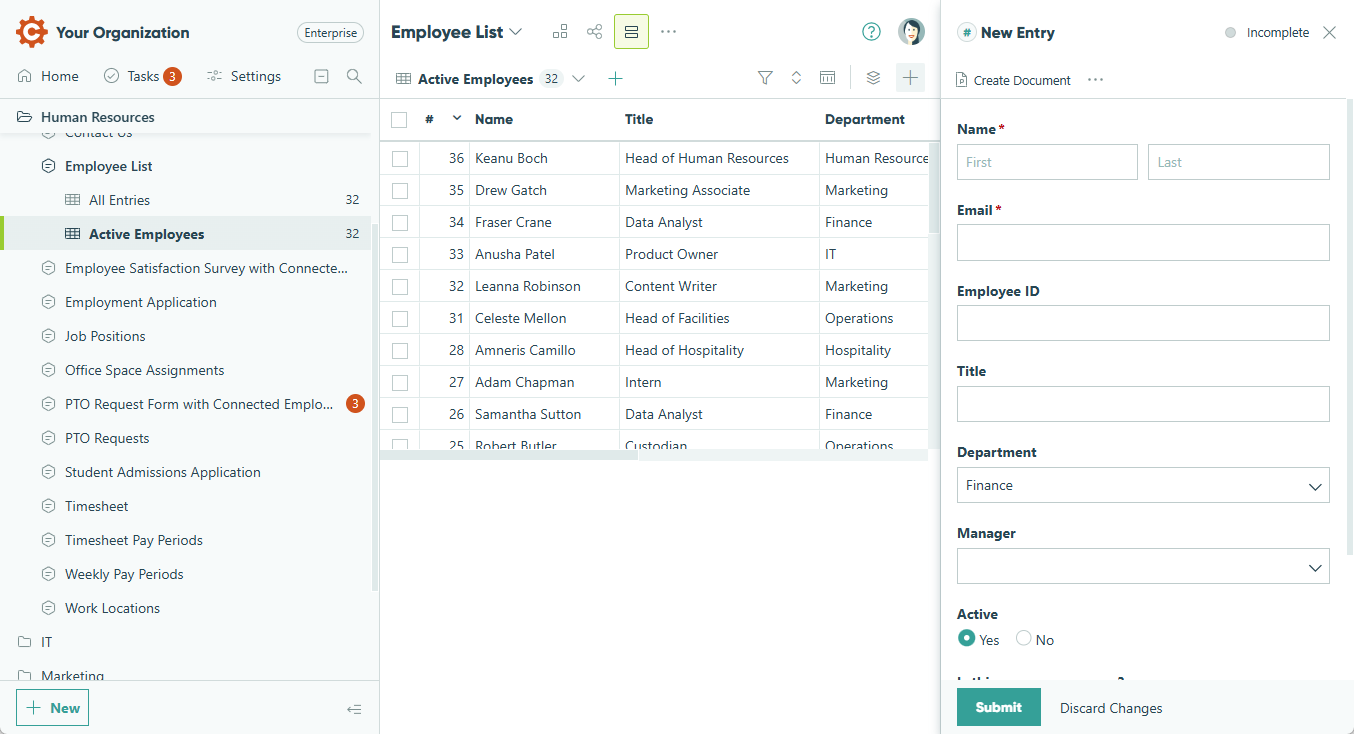Select the highlighted Entries view icon

(x=631, y=32)
